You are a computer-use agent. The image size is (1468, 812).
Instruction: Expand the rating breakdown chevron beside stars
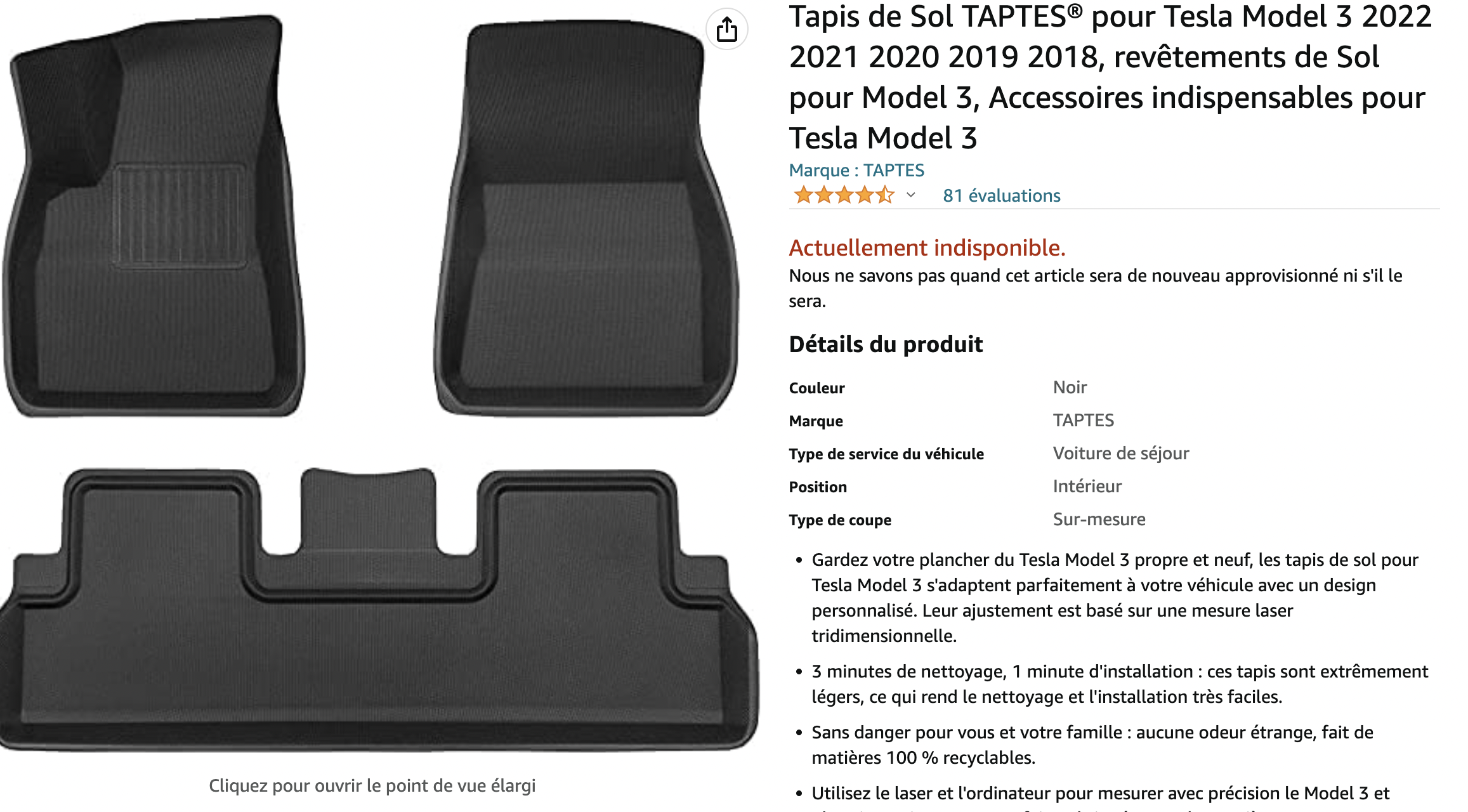911,195
